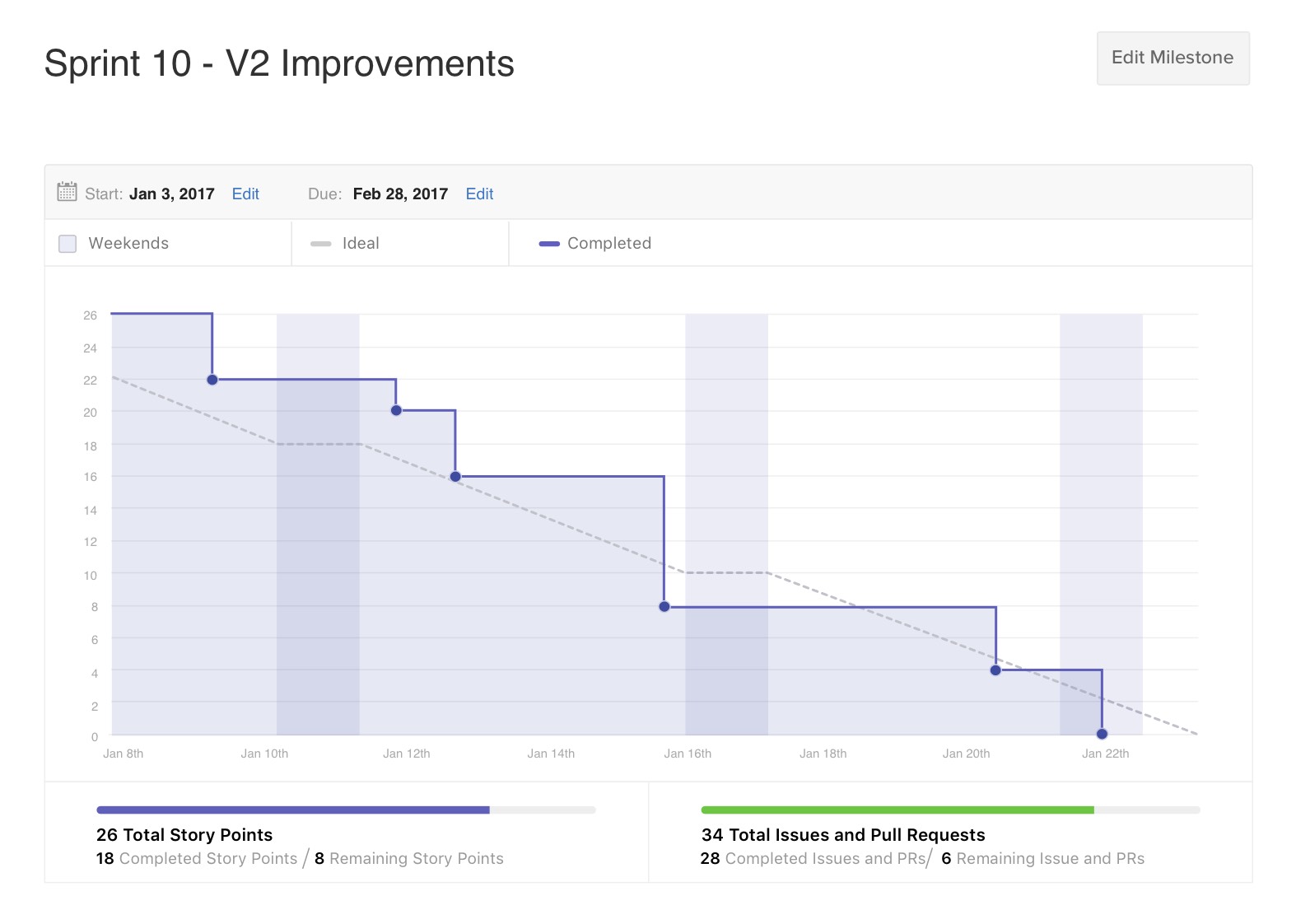Select the 34 Total Issues and Pull Requests summary

(x=841, y=834)
